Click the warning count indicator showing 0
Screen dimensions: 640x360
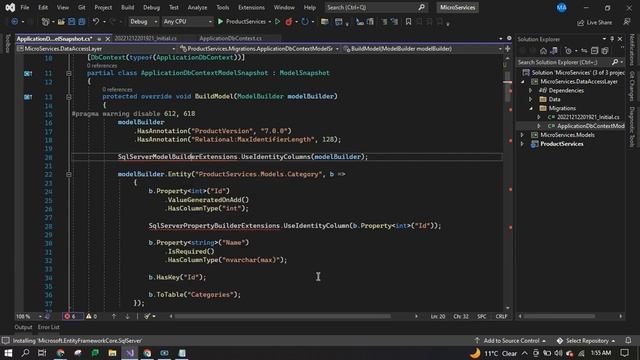91,316
